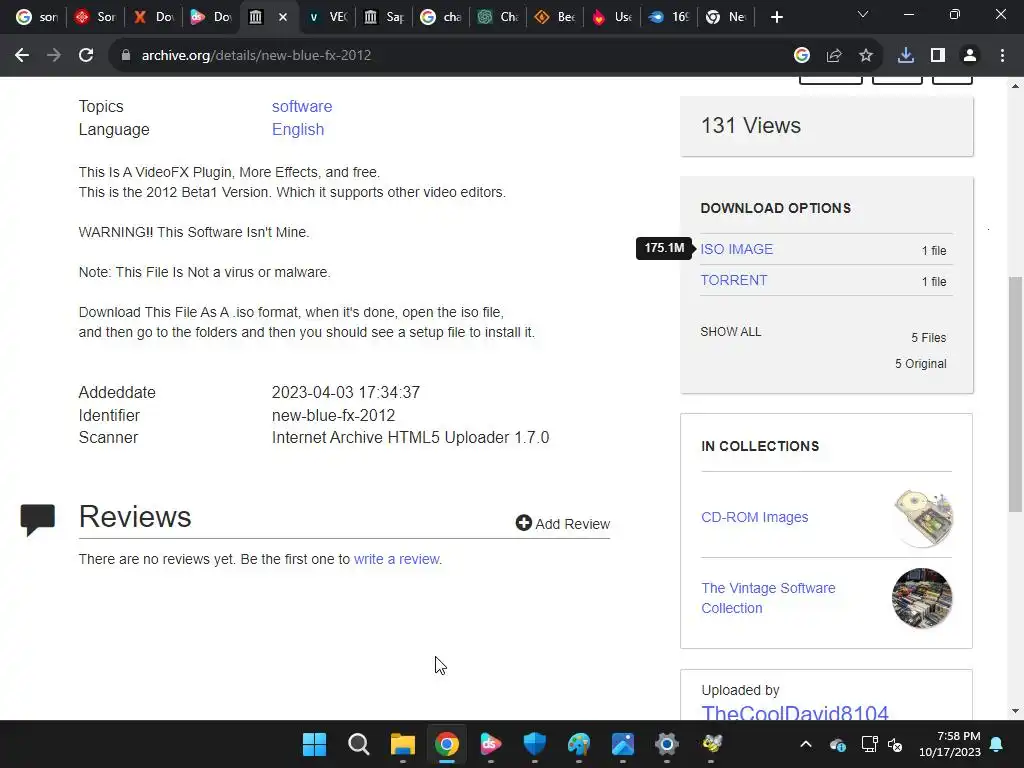Switch to the 'Ch' ChatGPT tab

tap(498, 17)
